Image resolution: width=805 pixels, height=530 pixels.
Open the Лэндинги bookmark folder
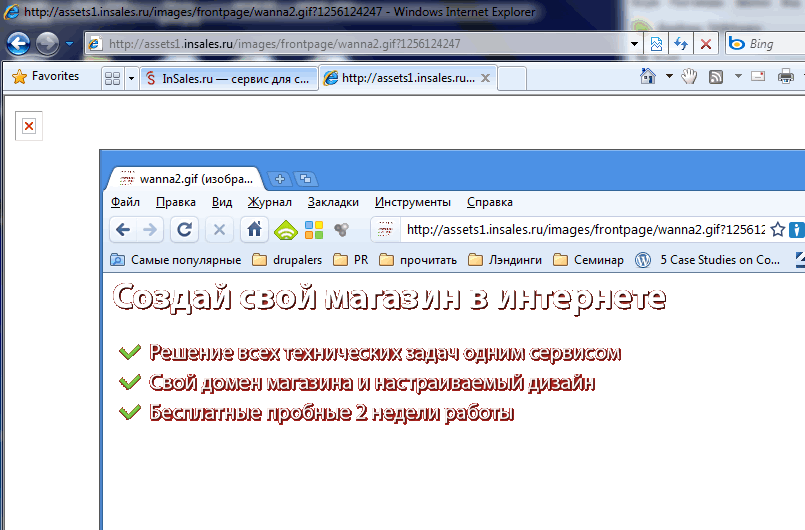tap(505, 260)
